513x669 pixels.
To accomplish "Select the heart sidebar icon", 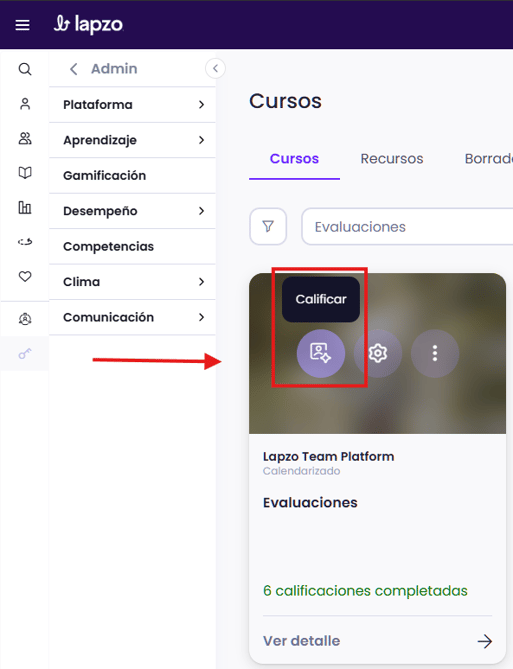I will (x=25, y=276).
